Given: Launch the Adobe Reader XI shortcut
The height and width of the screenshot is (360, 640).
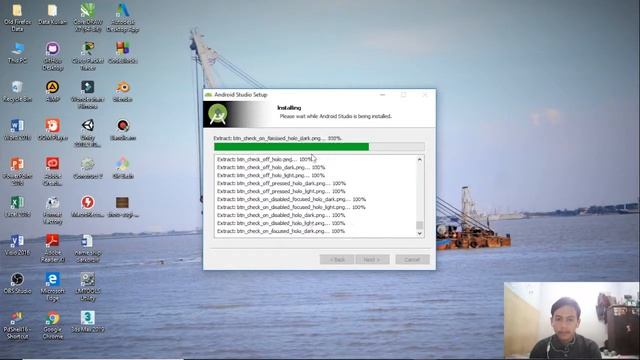Looking at the screenshot, I should [x=52, y=248].
